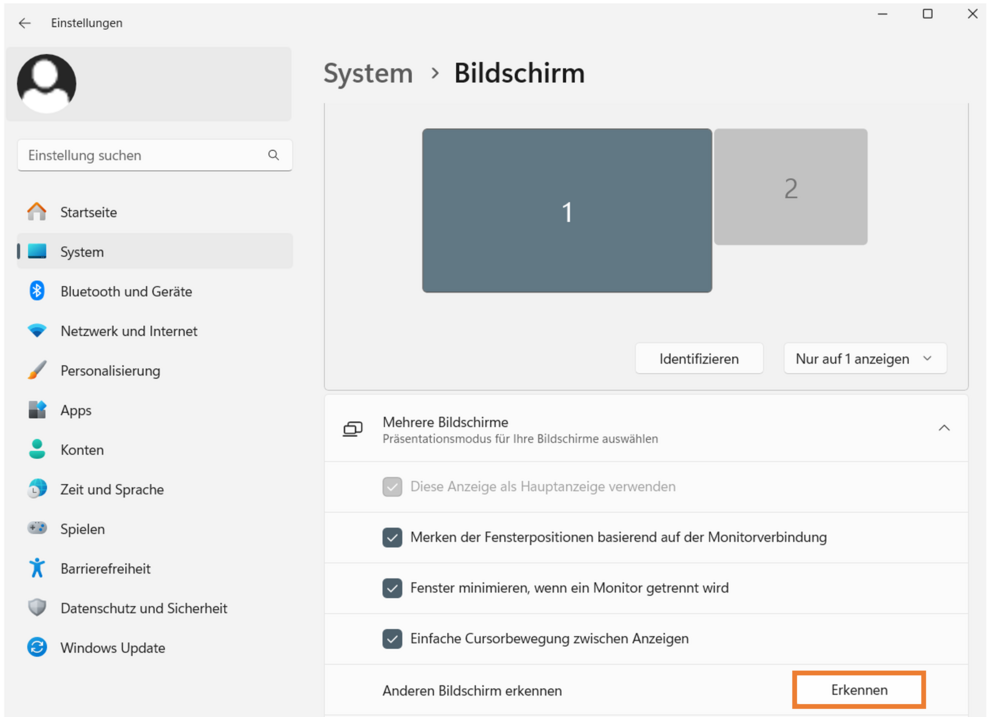Click the shield icon for Datenschutz und Sicherheit
Screen dimensions: 992x717
click(37, 608)
